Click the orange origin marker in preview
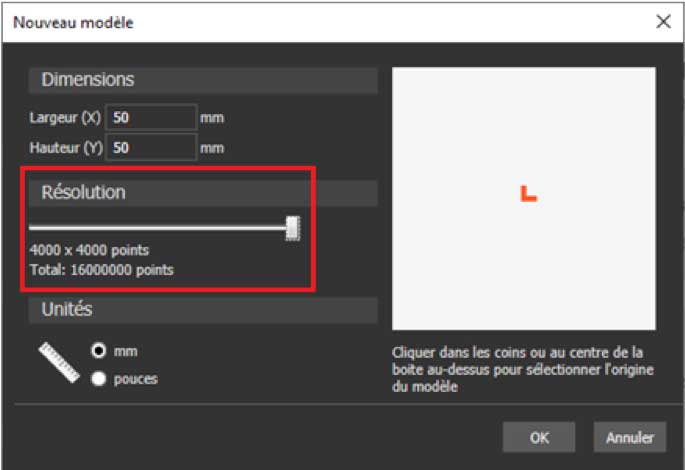This screenshot has height=470, width=685. pos(528,194)
